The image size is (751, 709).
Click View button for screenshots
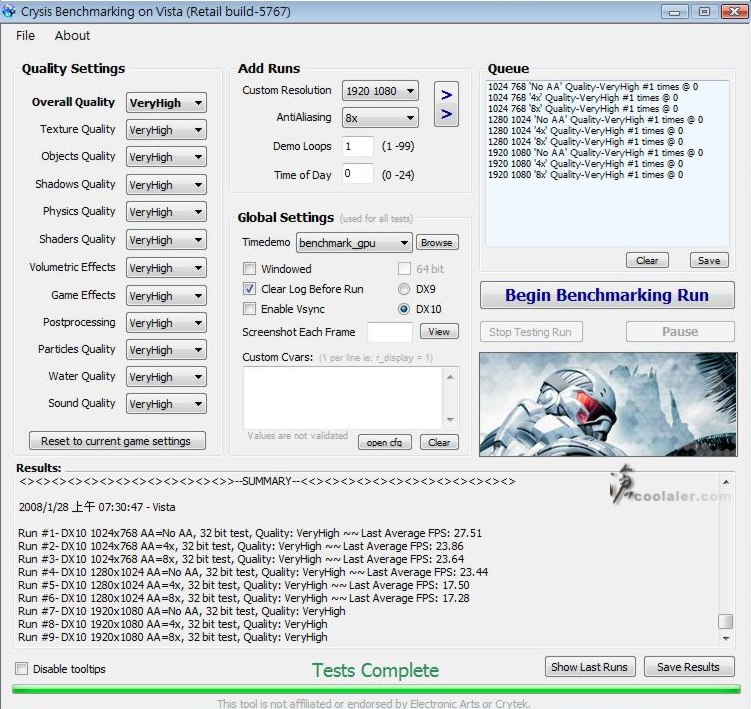tap(439, 332)
